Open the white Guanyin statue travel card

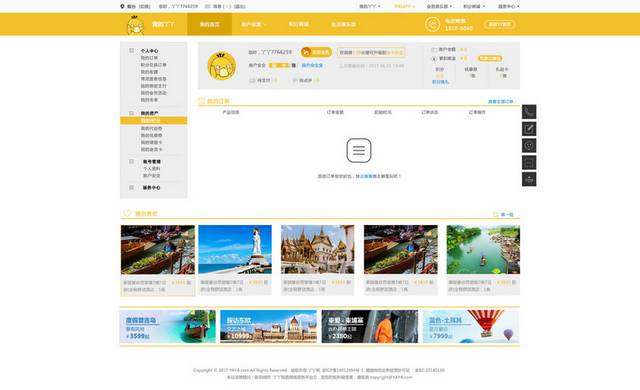pos(235,260)
